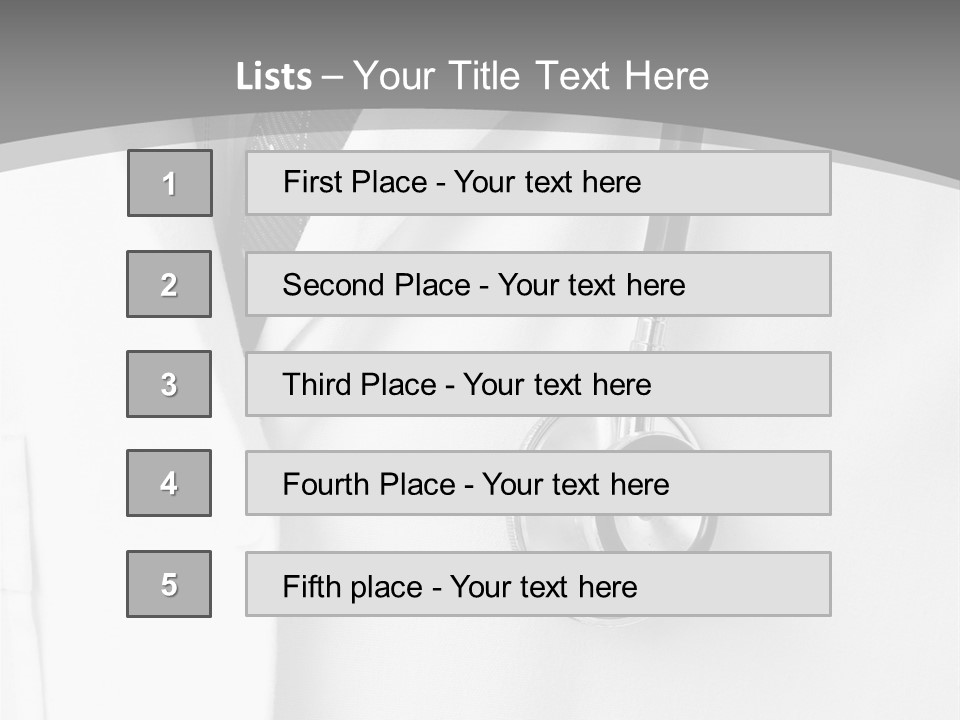Select the 'Second Place' text bar

(x=538, y=284)
